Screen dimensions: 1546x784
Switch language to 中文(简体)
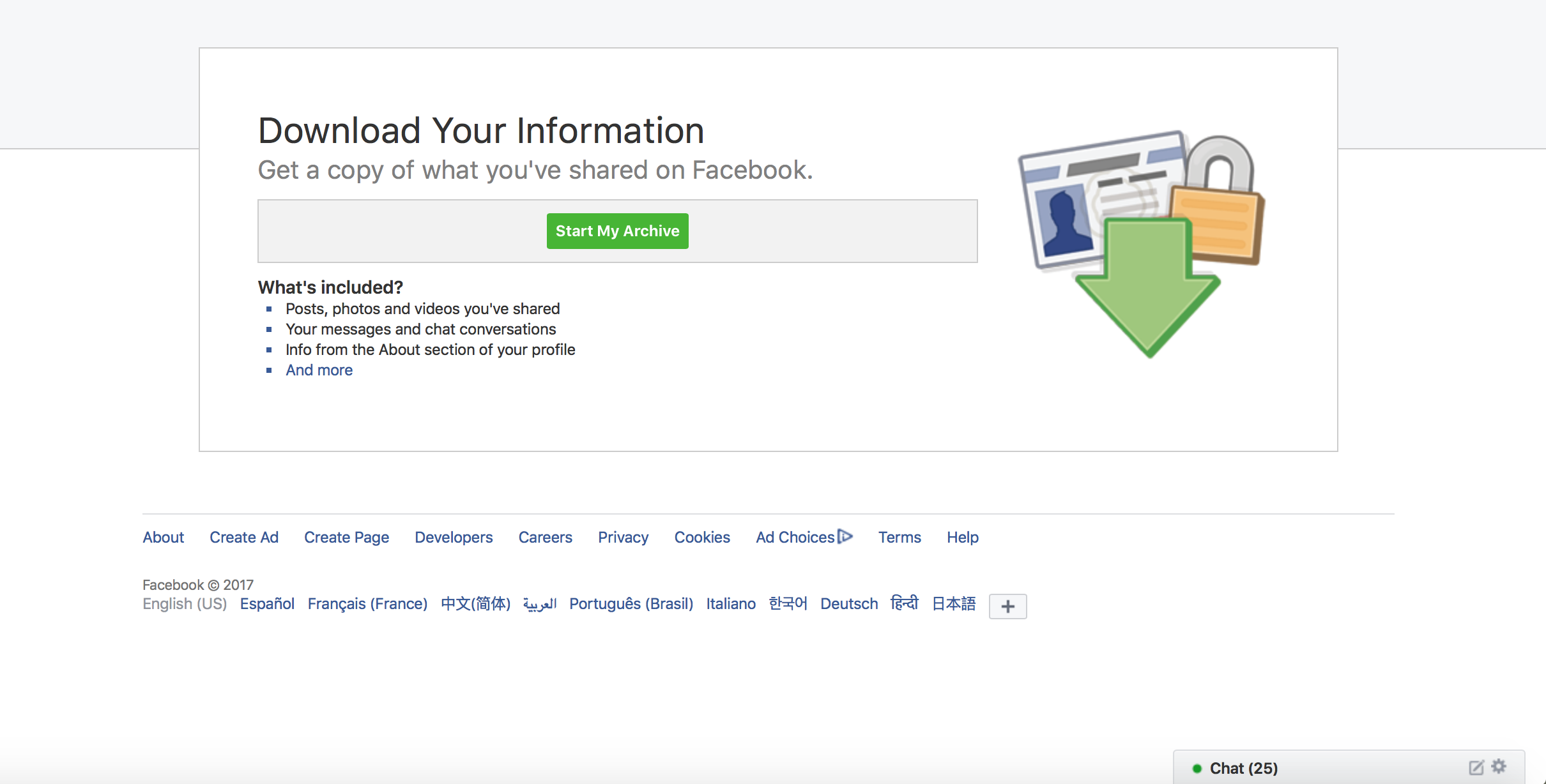point(475,604)
